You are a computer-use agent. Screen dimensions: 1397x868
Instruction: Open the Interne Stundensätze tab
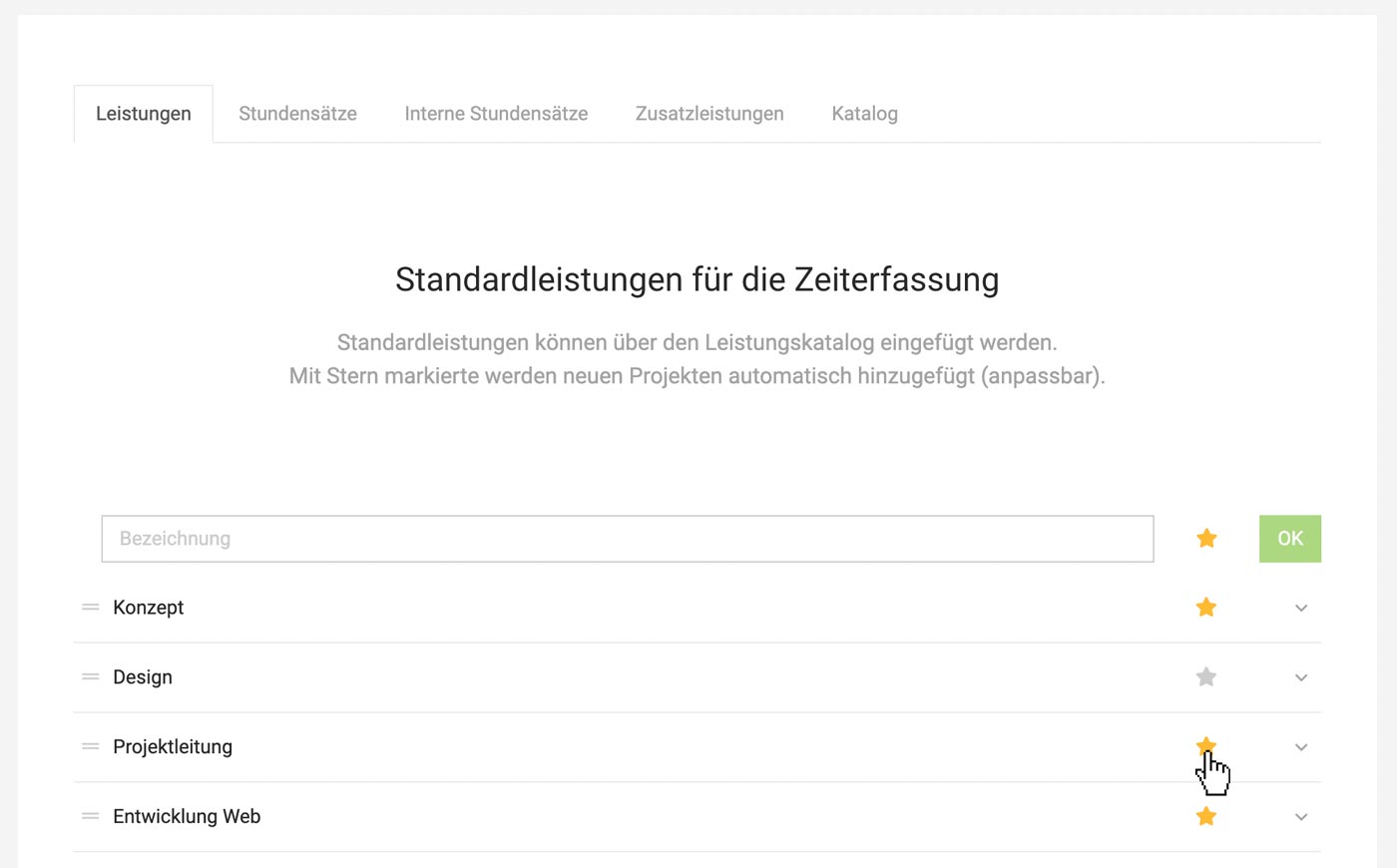[496, 114]
